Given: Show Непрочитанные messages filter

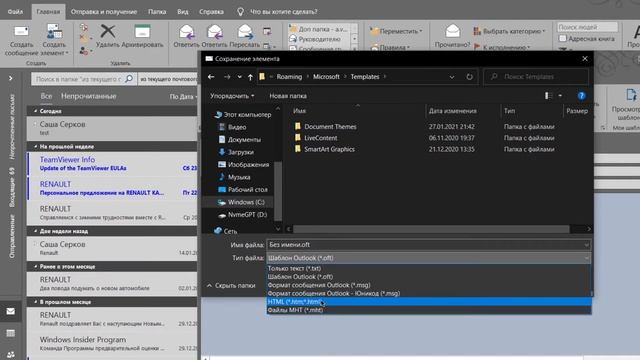Looking at the screenshot, I should pos(89,96).
